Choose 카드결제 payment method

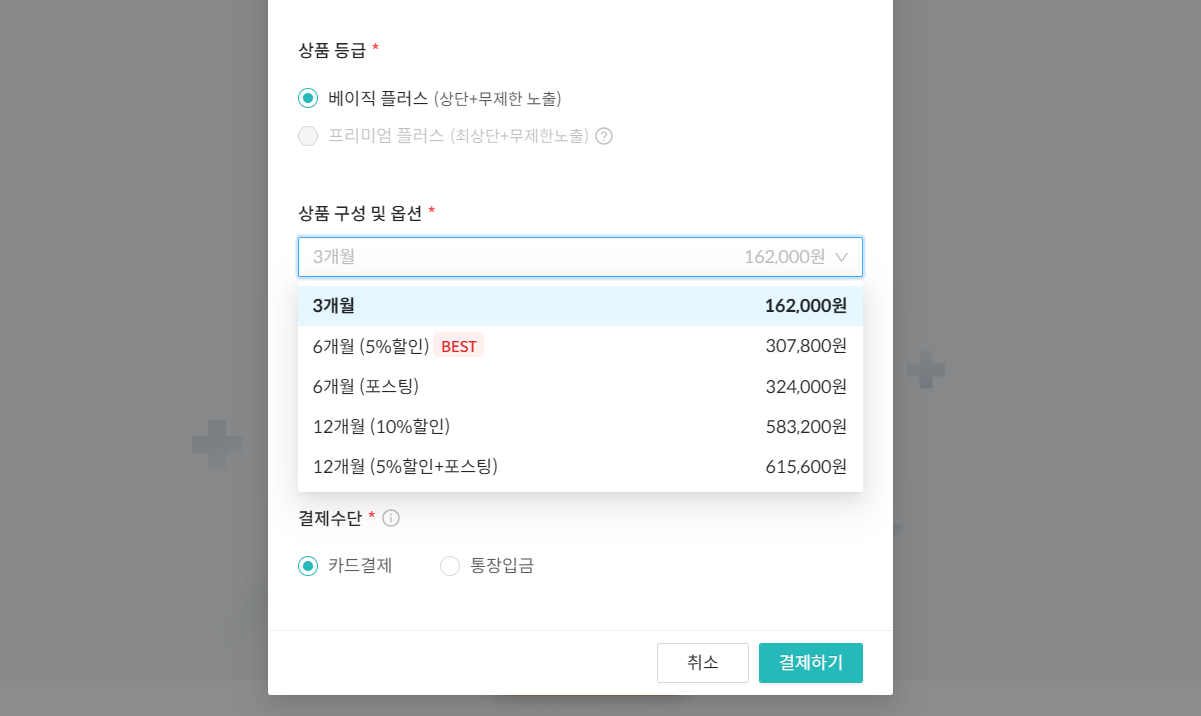pos(308,566)
